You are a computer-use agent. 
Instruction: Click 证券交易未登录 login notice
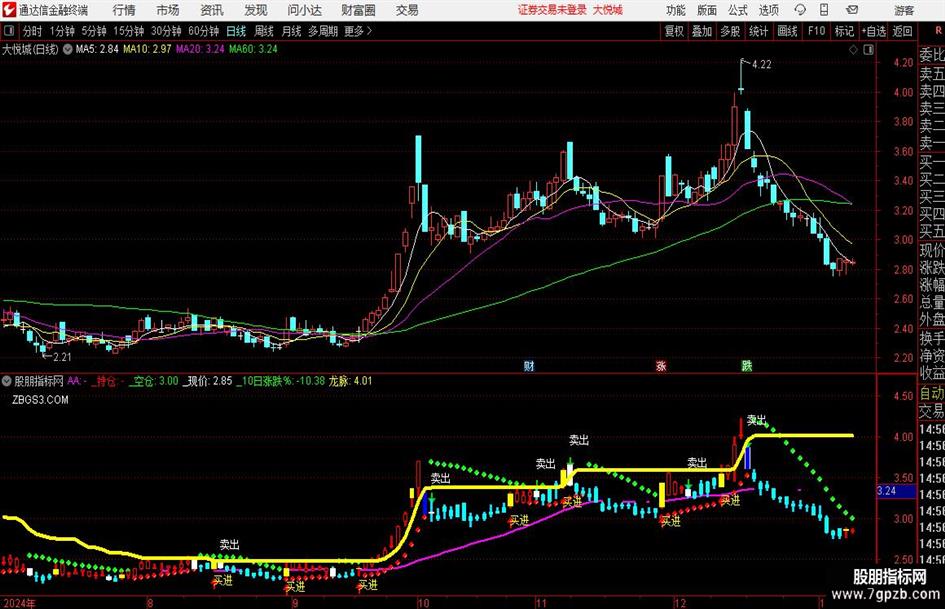point(552,10)
